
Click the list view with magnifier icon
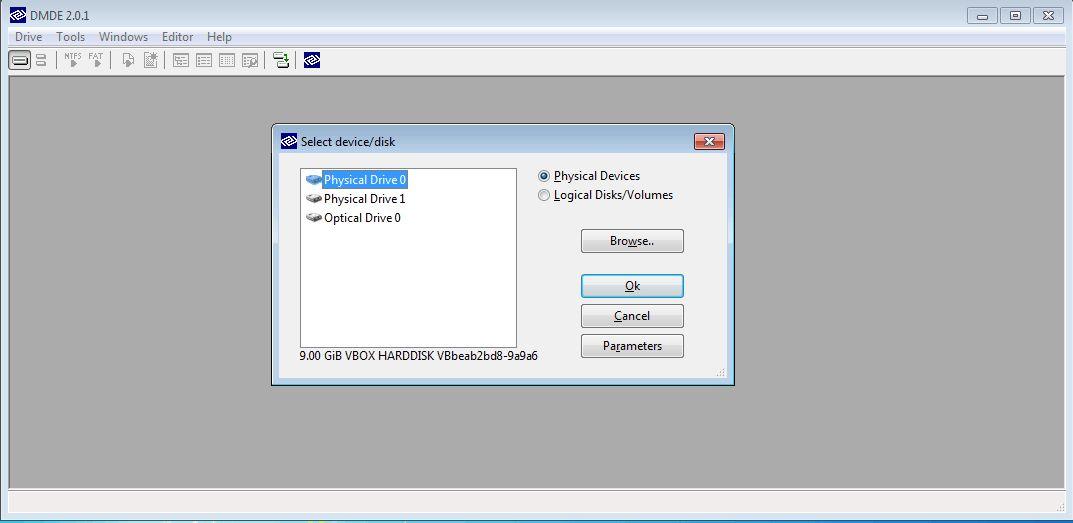(x=250, y=60)
